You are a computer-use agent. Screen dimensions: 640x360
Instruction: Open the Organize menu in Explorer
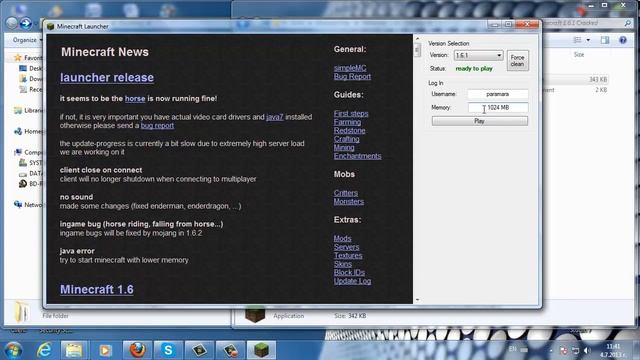[x=27, y=40]
